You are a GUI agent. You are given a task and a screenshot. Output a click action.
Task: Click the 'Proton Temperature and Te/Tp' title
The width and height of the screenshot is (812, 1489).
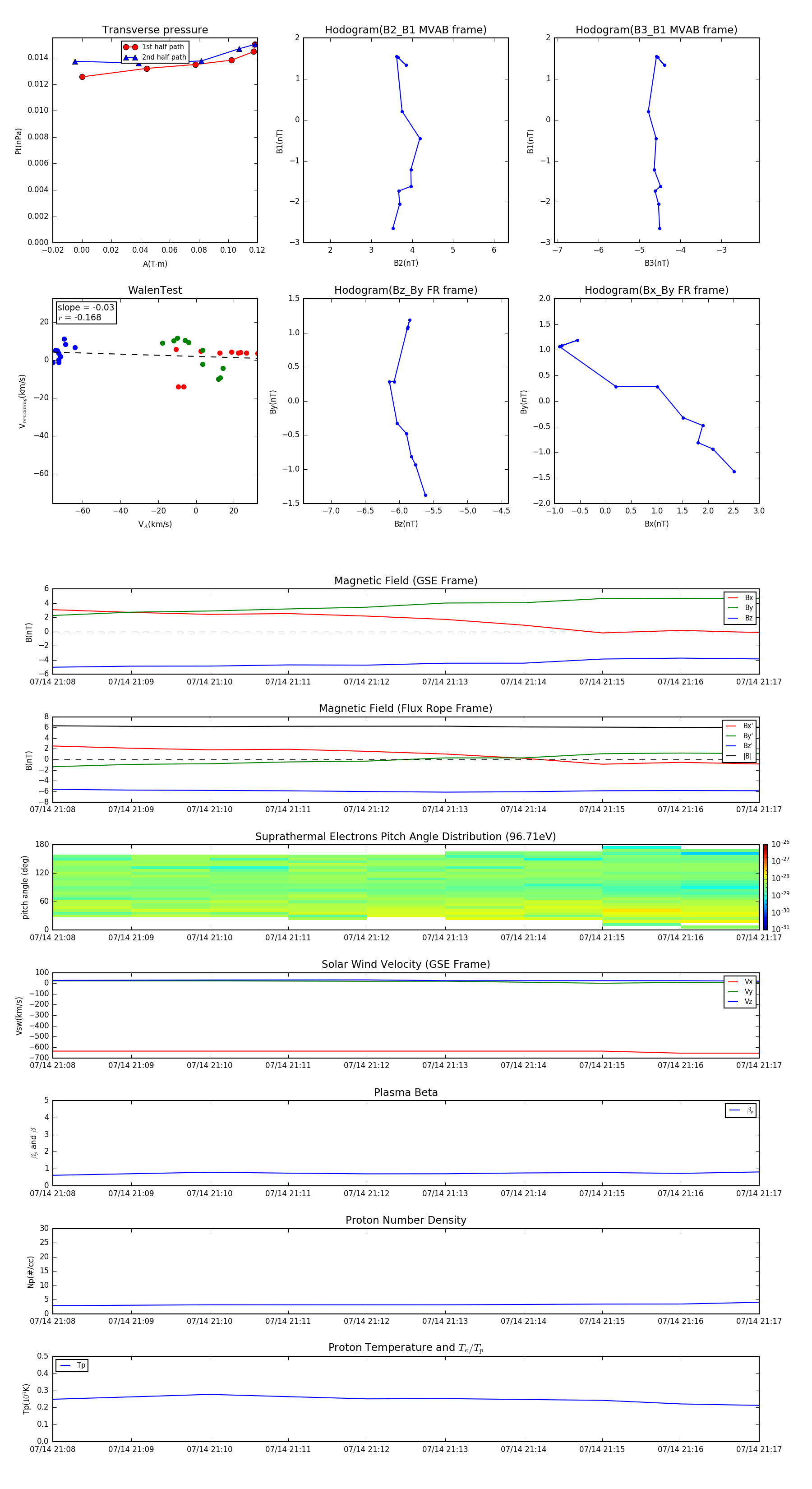406,1349
